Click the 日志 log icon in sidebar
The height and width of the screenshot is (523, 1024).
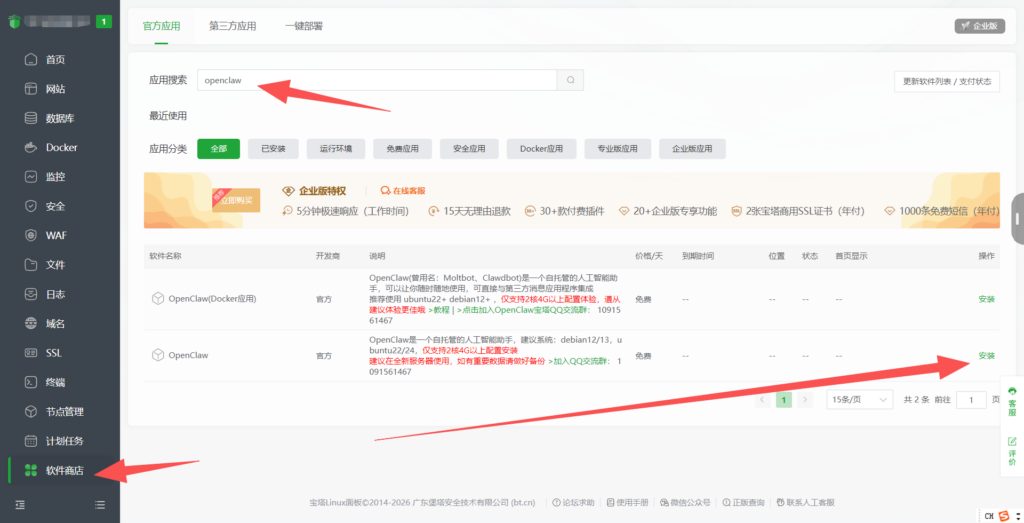(31, 294)
